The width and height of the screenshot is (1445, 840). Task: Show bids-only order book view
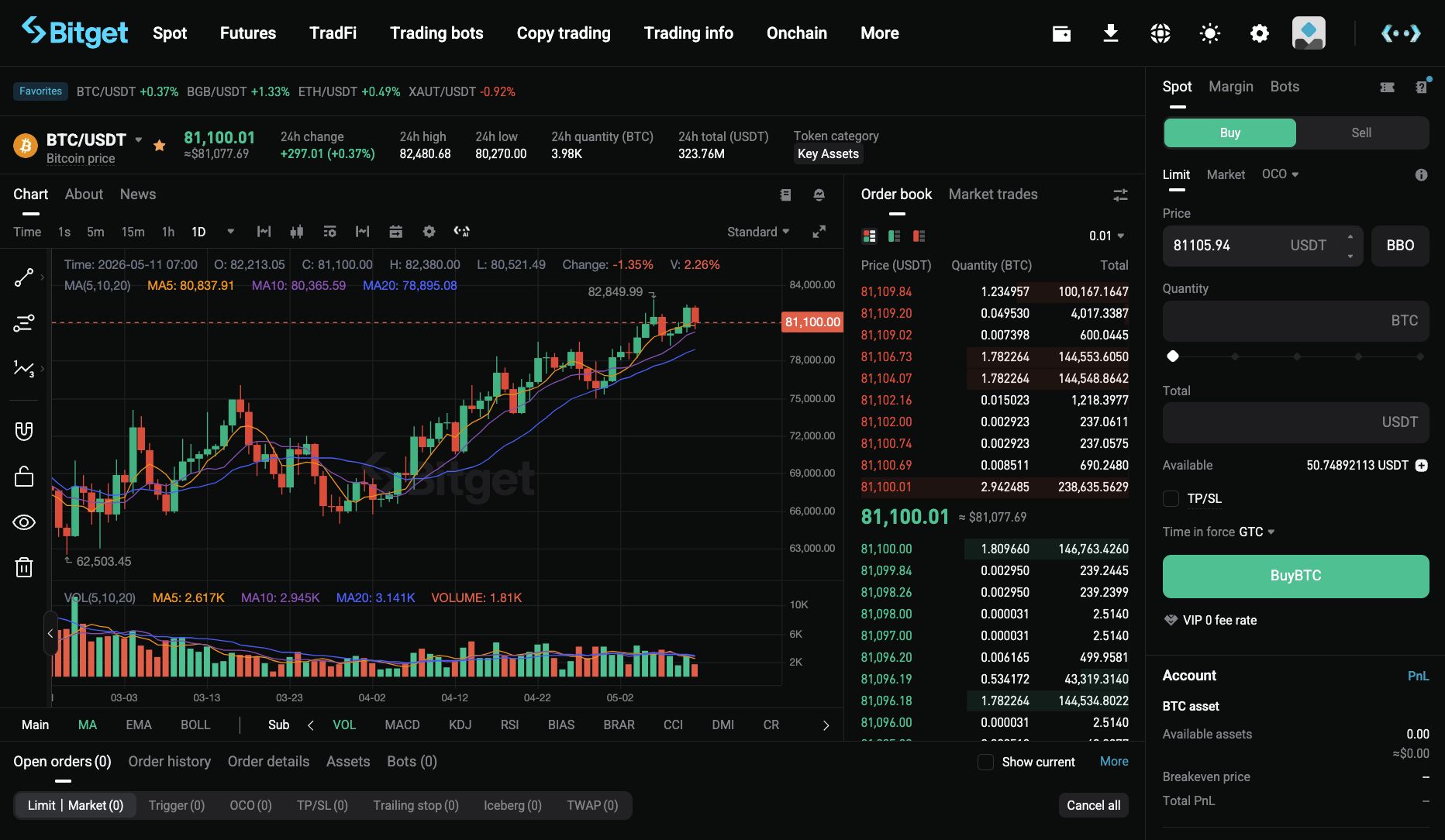click(x=894, y=236)
